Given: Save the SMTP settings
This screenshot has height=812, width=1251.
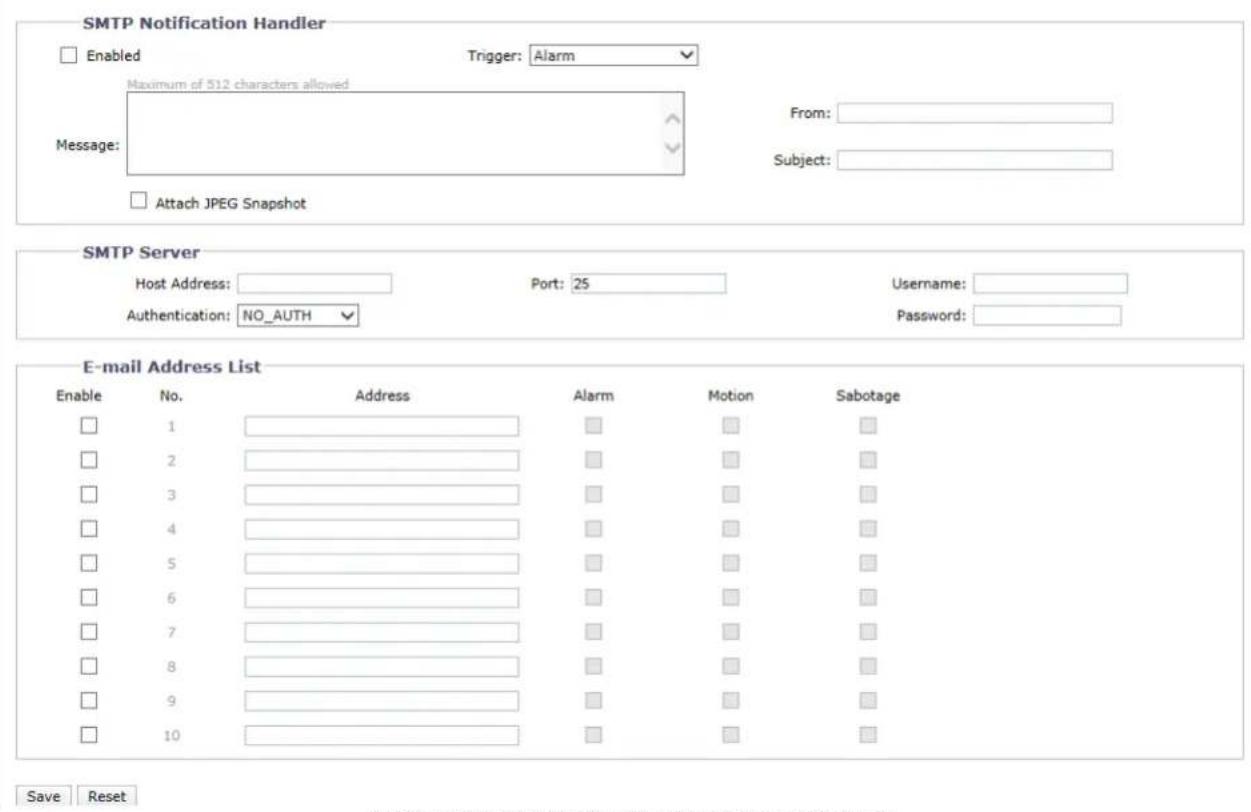Looking at the screenshot, I should (x=43, y=797).
